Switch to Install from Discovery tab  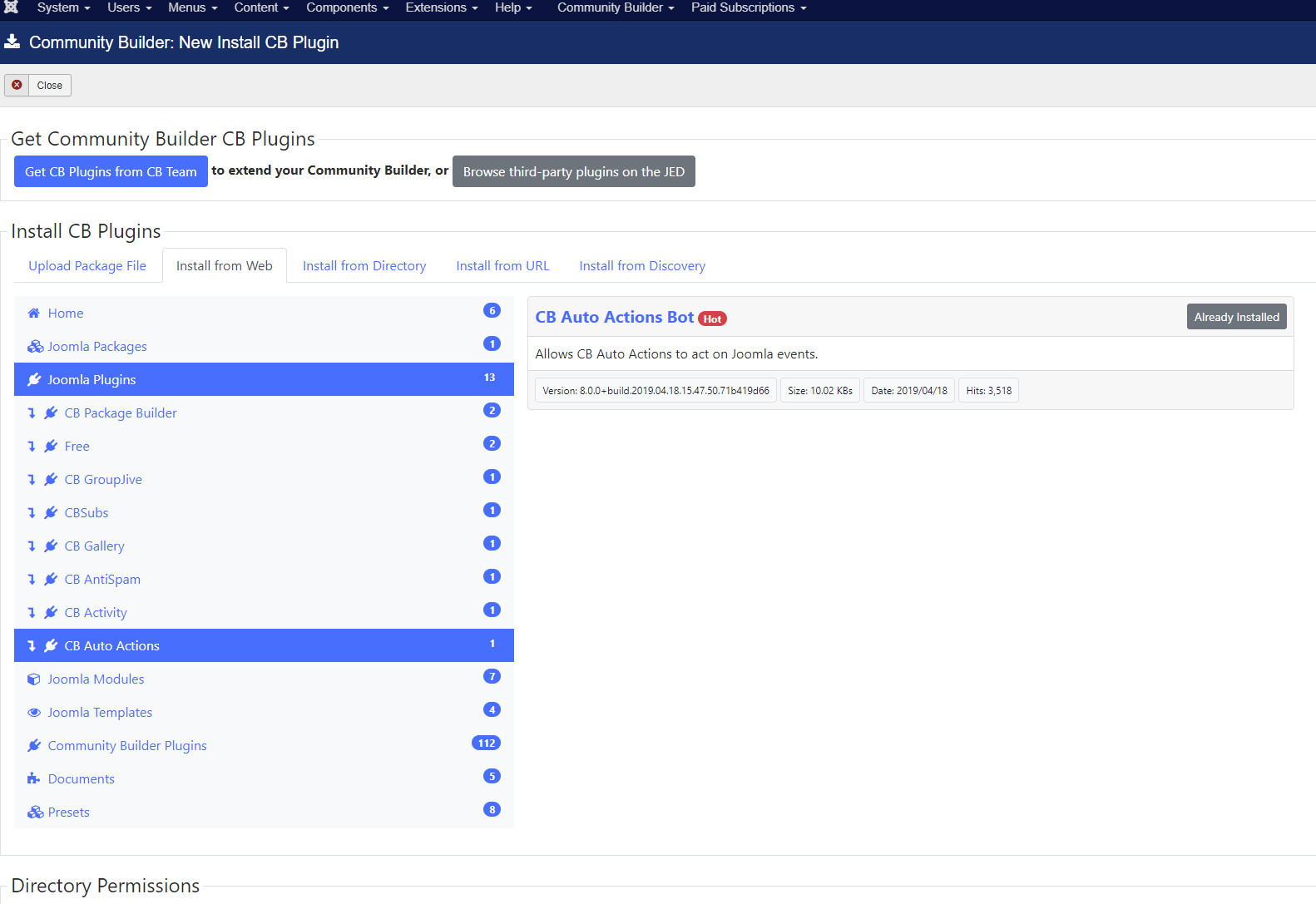(642, 266)
